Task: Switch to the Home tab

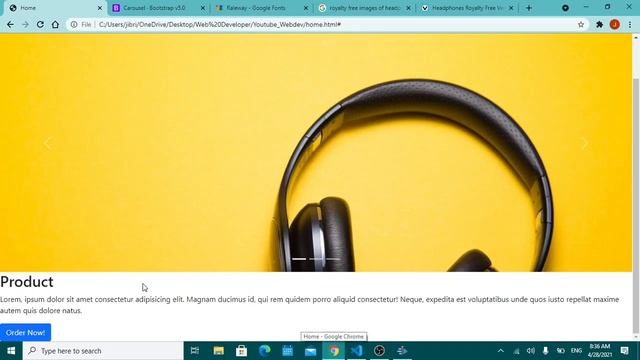Action: [x=54, y=8]
